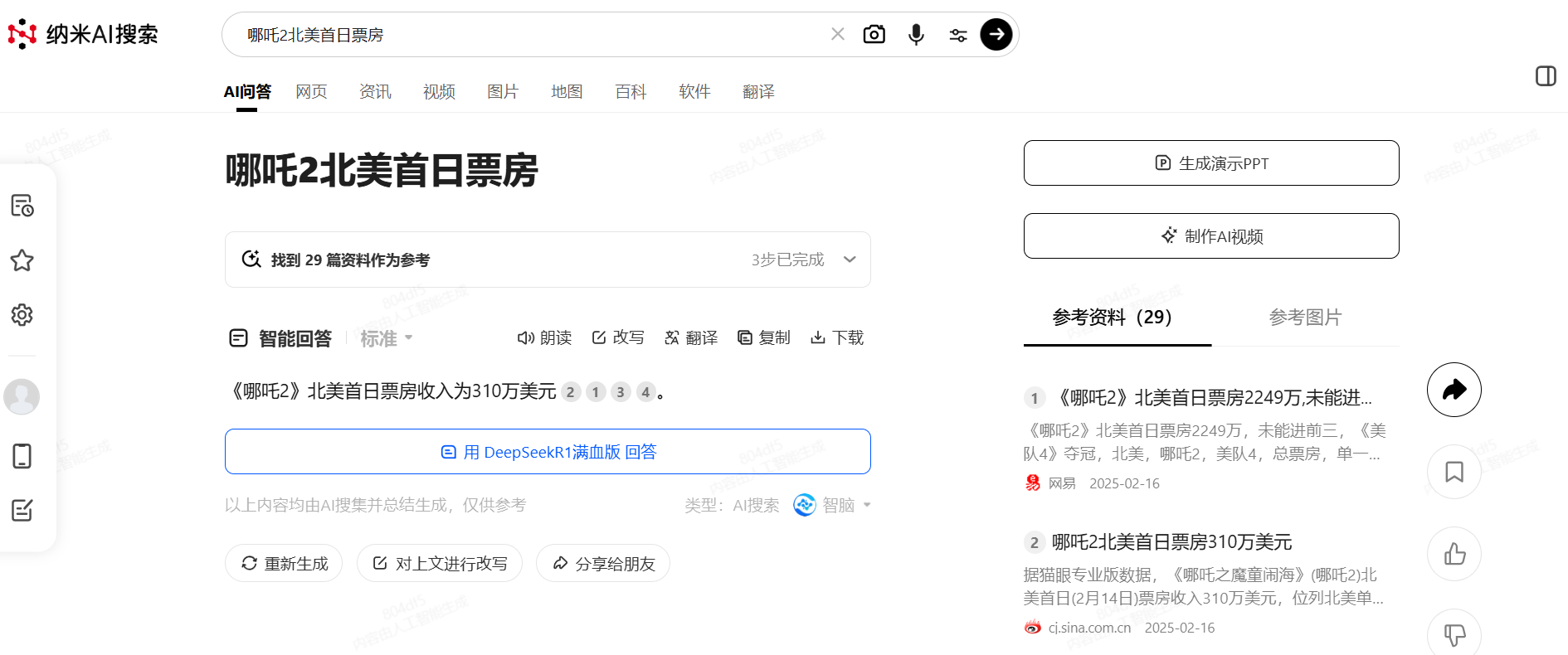Click 制作AI视频 button
Screen dimensions: 1568x655
(1211, 236)
